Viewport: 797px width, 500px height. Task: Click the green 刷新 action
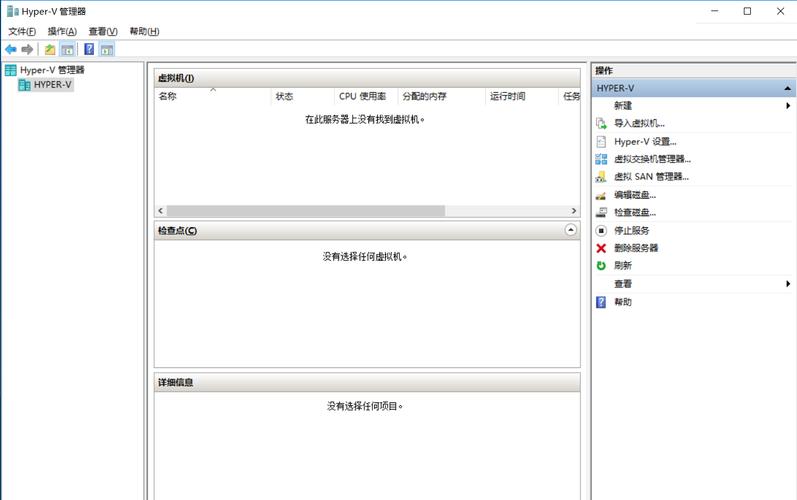623,266
